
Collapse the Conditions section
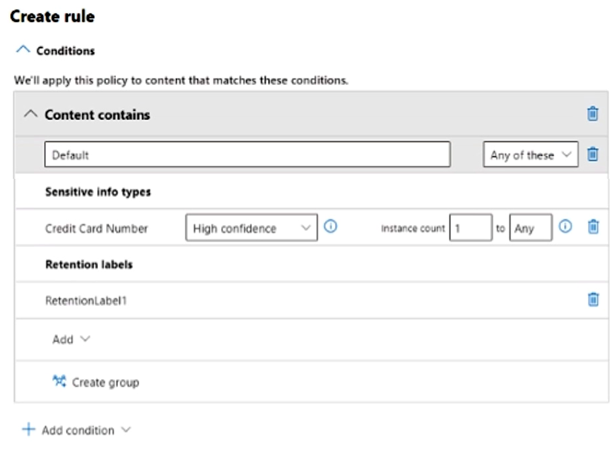22,50
